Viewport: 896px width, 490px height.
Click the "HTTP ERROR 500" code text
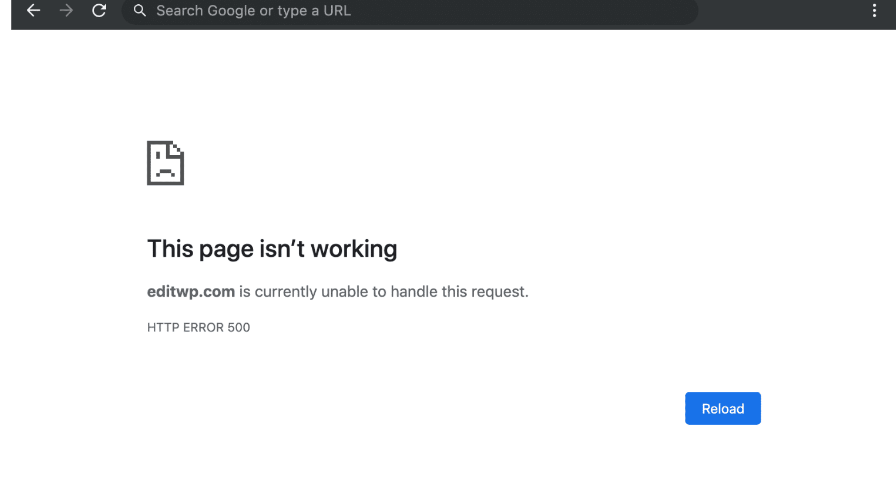pos(198,327)
